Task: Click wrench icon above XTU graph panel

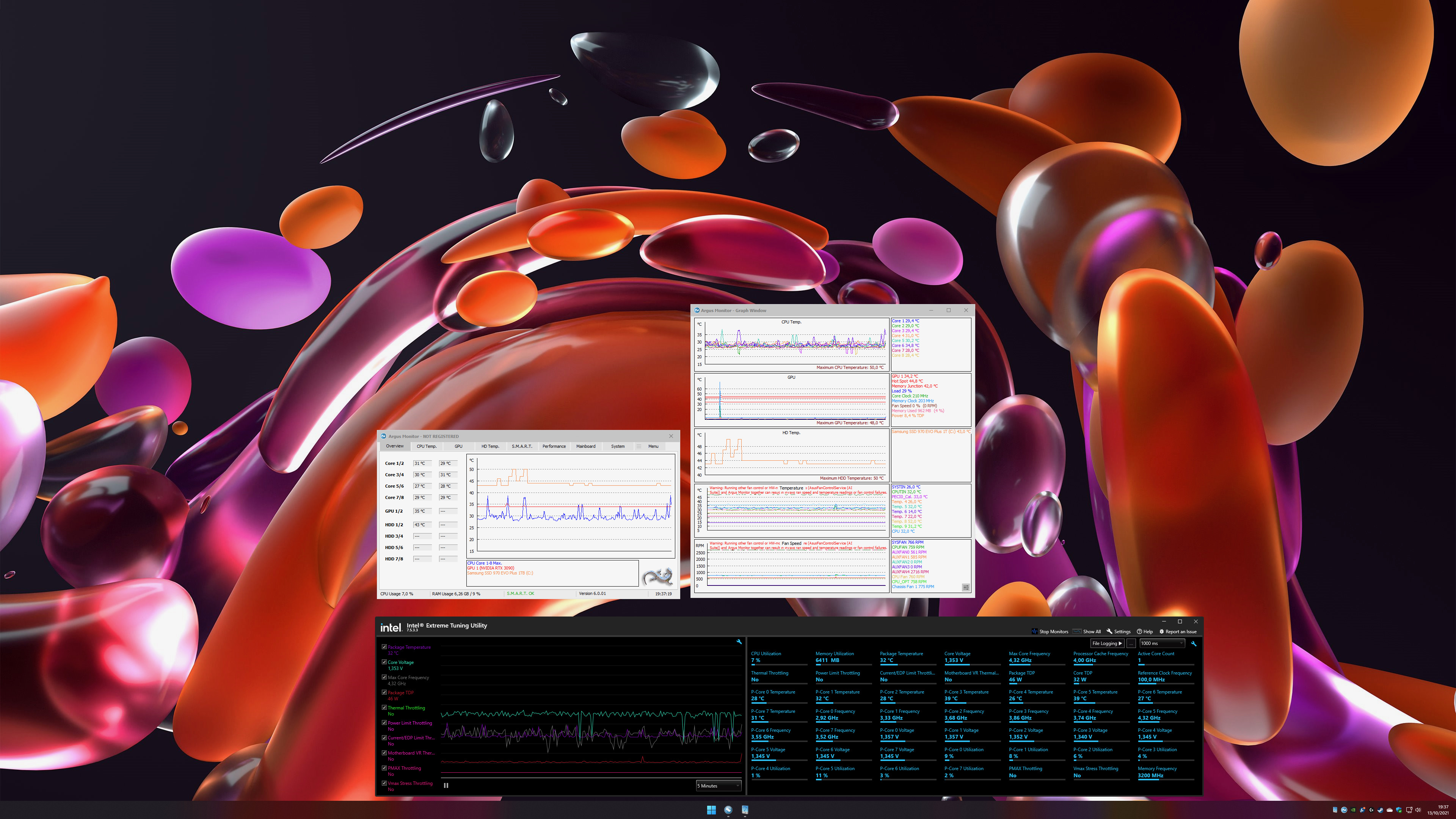Action: point(739,642)
